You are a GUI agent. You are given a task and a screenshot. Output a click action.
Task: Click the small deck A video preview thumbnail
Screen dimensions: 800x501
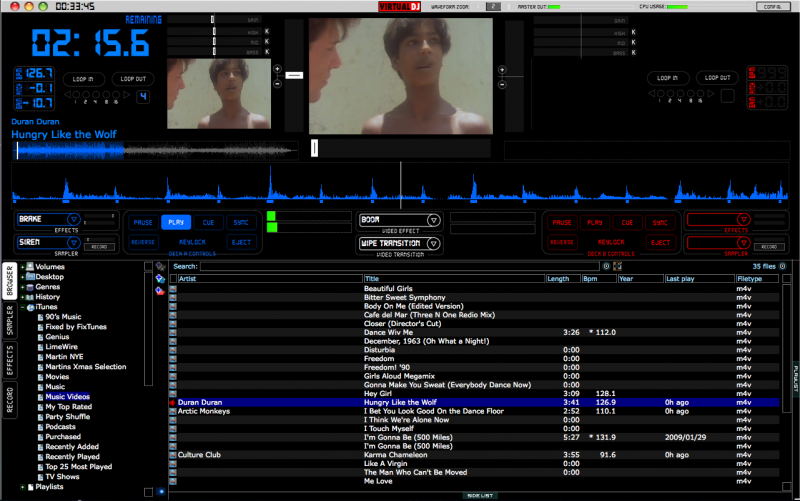pyautogui.click(x=219, y=93)
